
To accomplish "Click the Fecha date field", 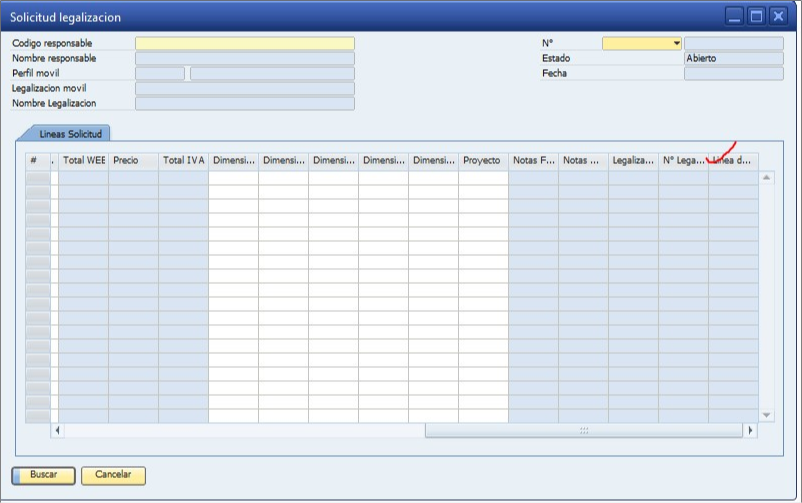I will pyautogui.click(x=733, y=74).
